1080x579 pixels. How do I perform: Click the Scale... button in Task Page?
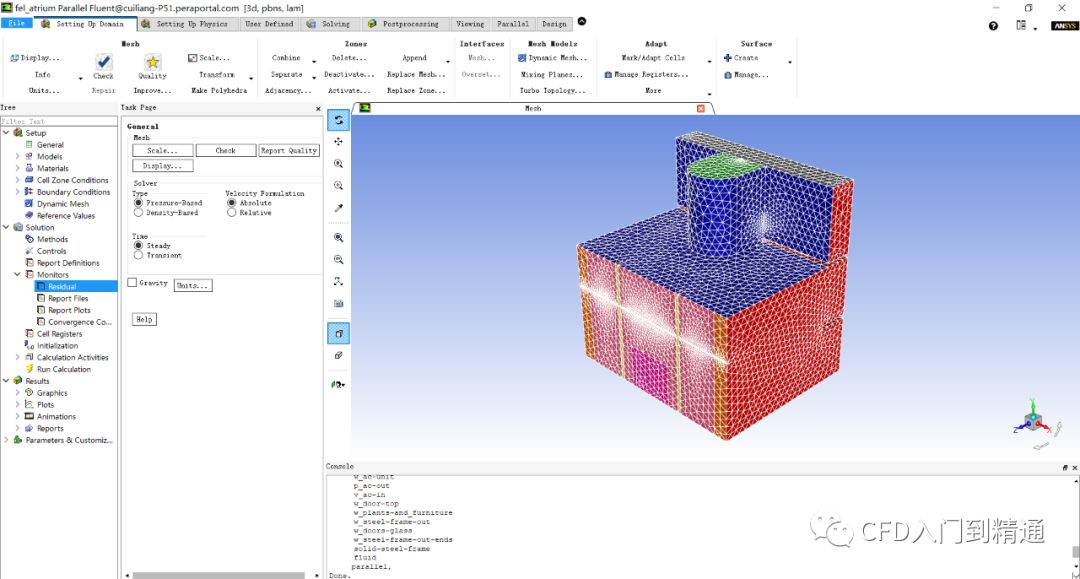(x=163, y=150)
